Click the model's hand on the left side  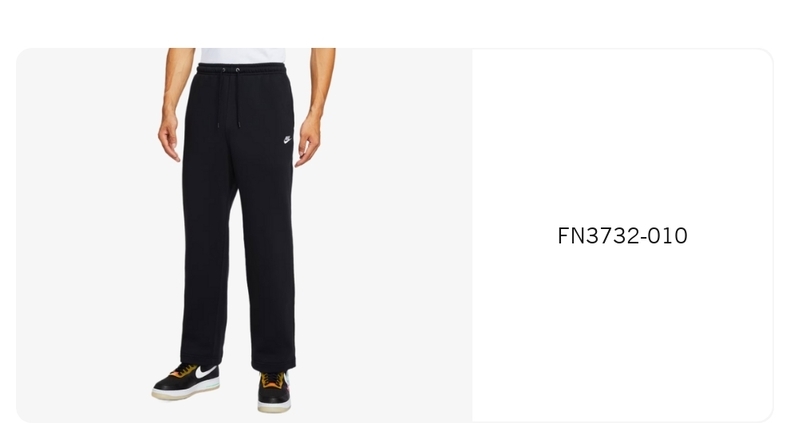(x=169, y=136)
